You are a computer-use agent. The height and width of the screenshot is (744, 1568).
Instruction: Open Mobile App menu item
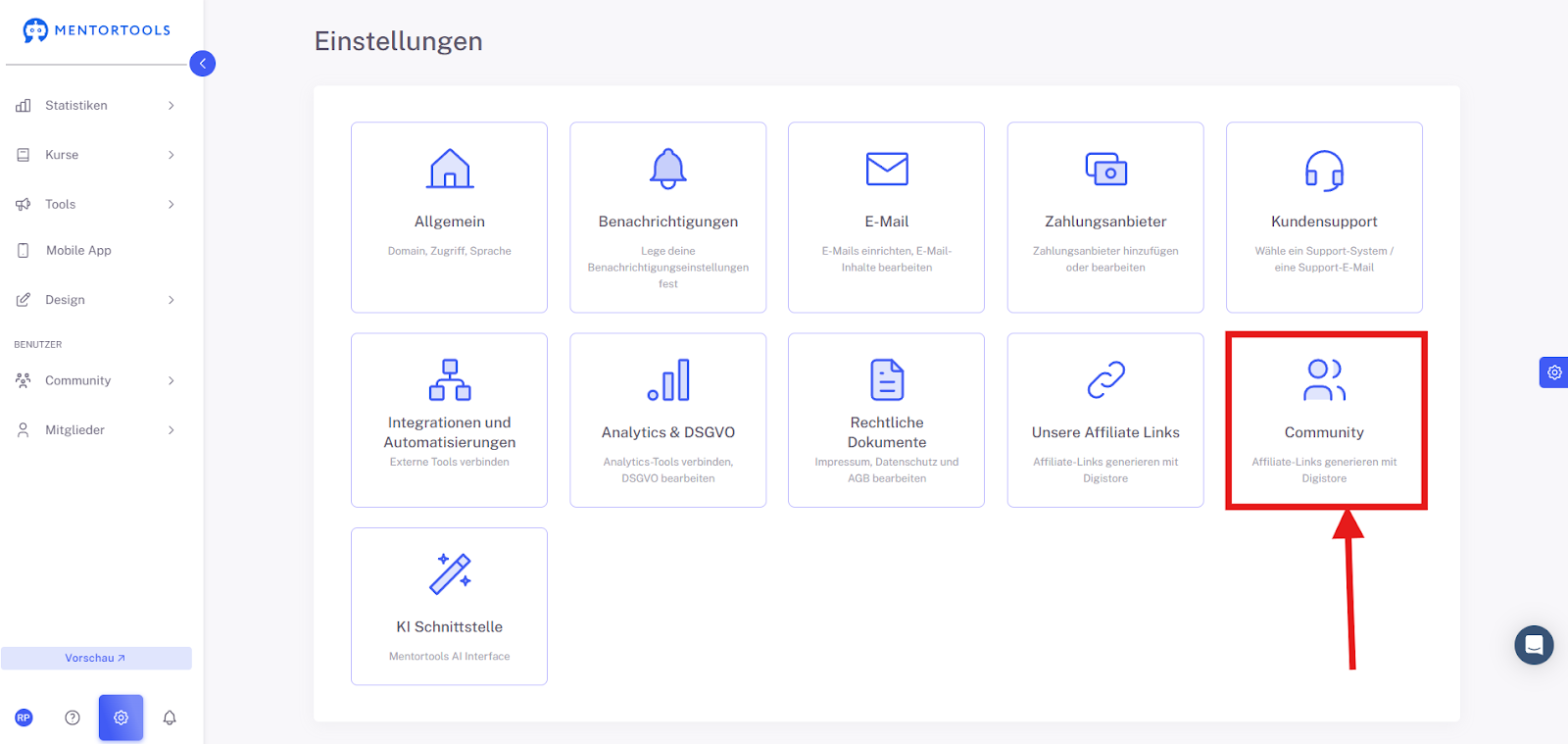pyautogui.click(x=78, y=251)
